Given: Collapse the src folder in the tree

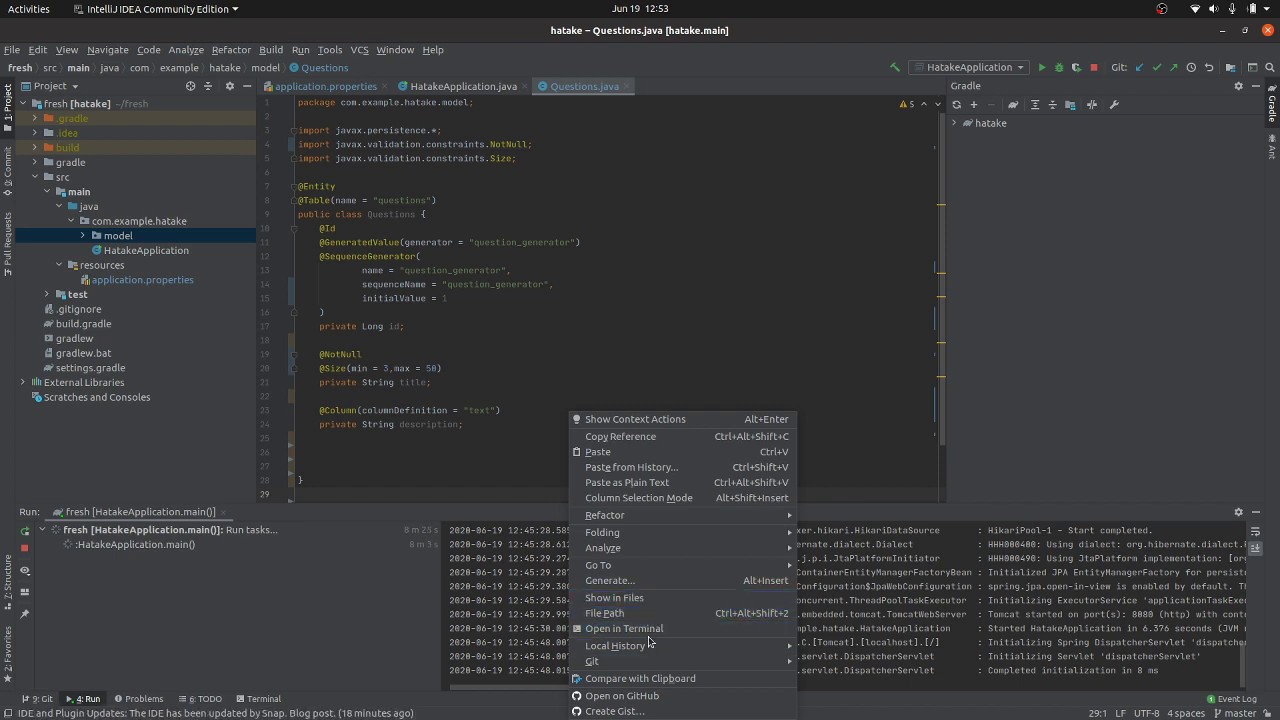Looking at the screenshot, I should (35, 177).
